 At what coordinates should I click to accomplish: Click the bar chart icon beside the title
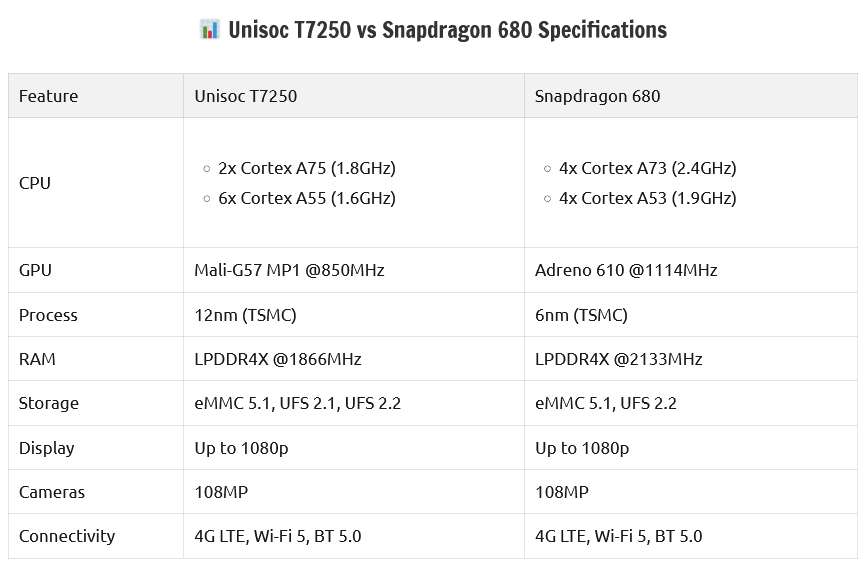tap(210, 29)
